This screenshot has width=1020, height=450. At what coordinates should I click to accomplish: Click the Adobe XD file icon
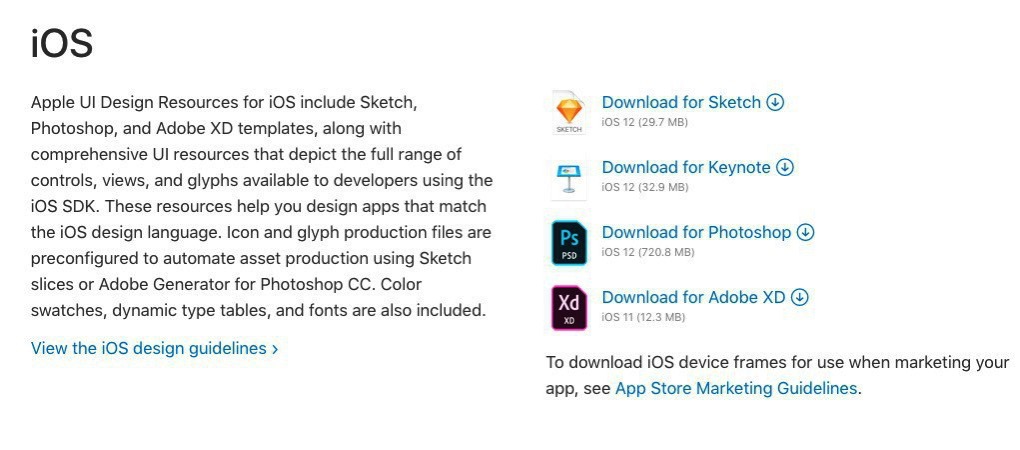pos(568,307)
